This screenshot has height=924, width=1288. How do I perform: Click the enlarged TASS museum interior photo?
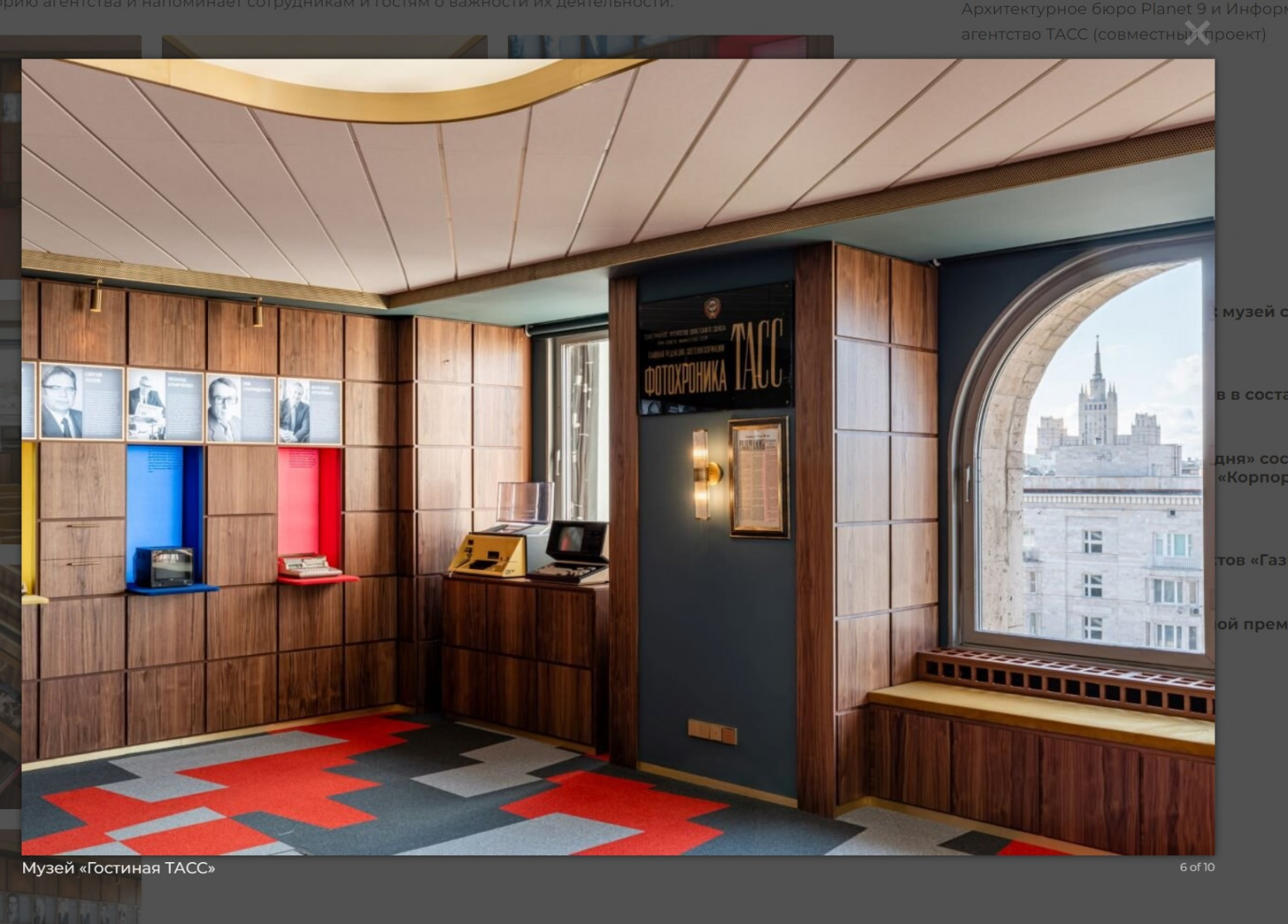[618, 457]
